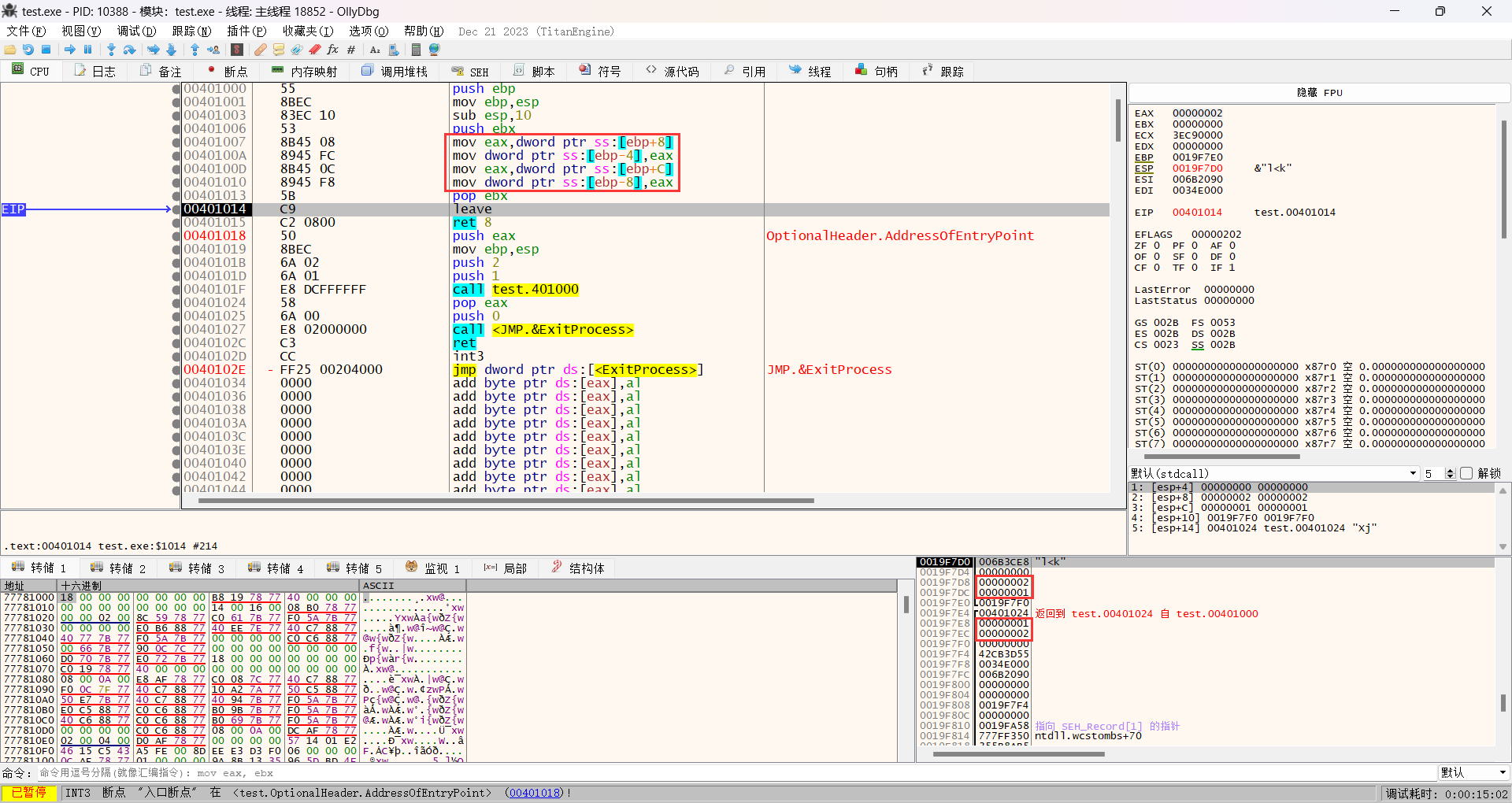Switch to the 调用堆栈 tab
The image size is (1512, 803).
click(x=395, y=71)
